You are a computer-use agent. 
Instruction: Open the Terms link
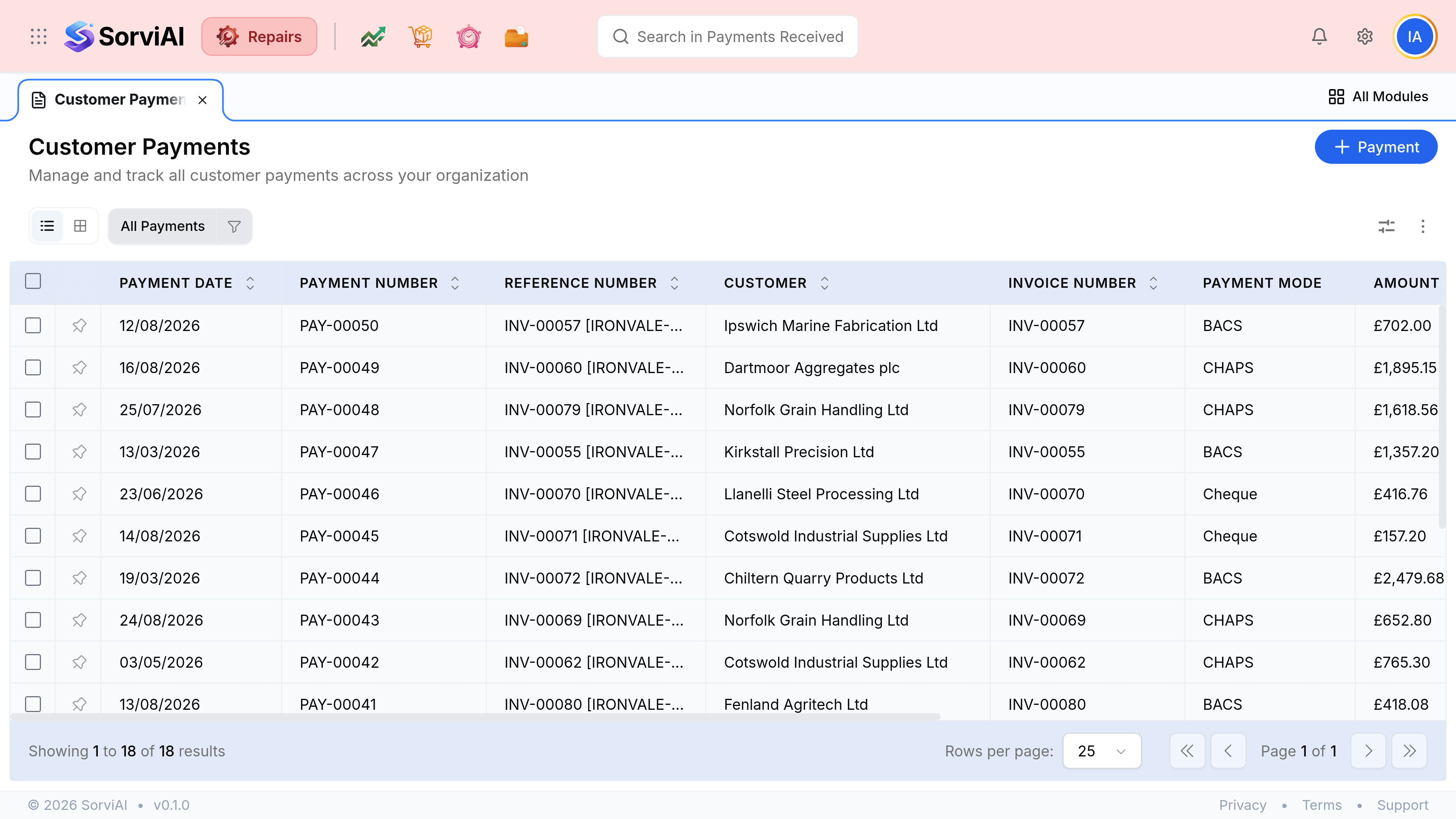click(x=1321, y=805)
